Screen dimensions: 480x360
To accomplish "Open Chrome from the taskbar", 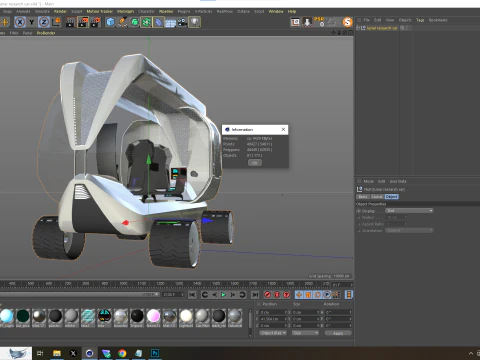I will [122, 353].
